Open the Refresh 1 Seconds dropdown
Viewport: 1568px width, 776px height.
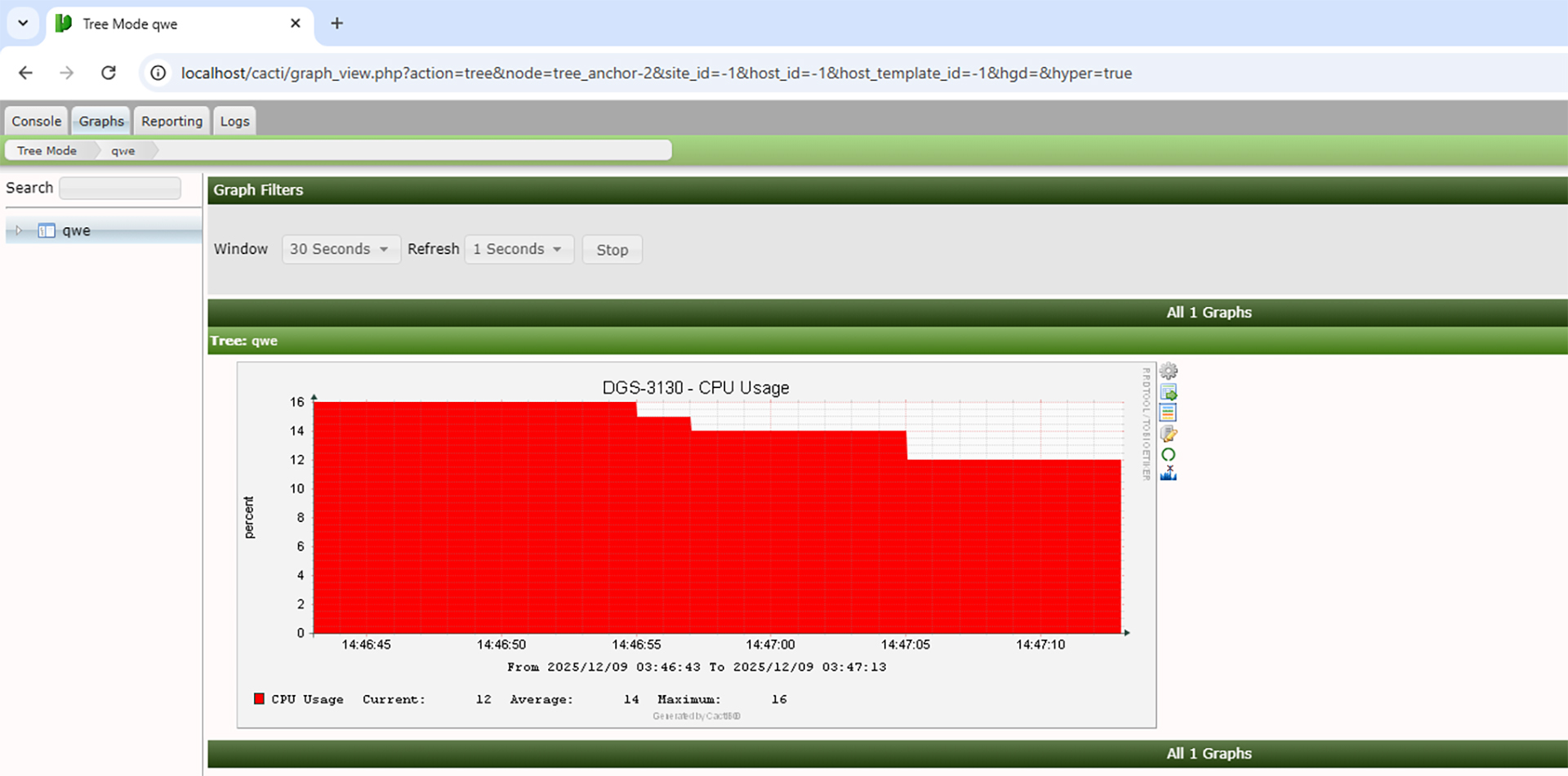coord(519,249)
